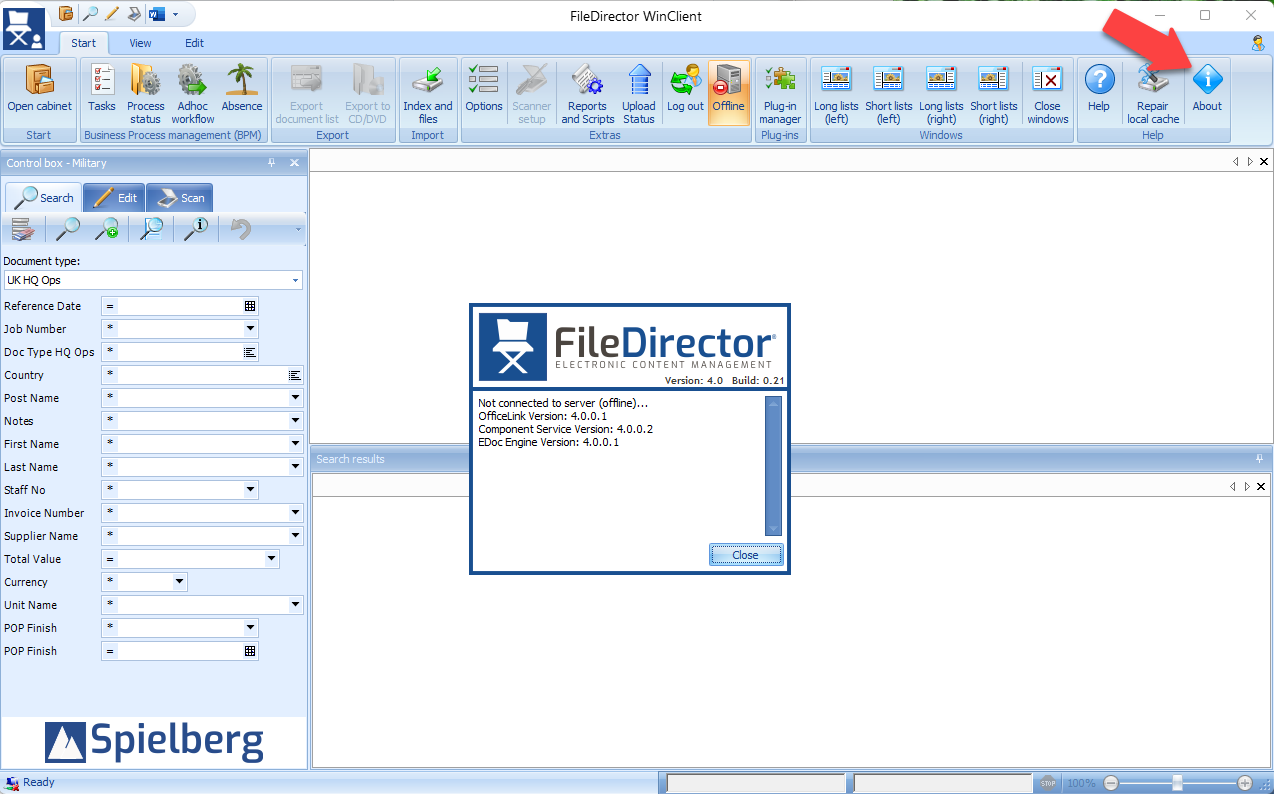Click the Log out icon
1274x794 pixels.
pyautogui.click(x=685, y=89)
